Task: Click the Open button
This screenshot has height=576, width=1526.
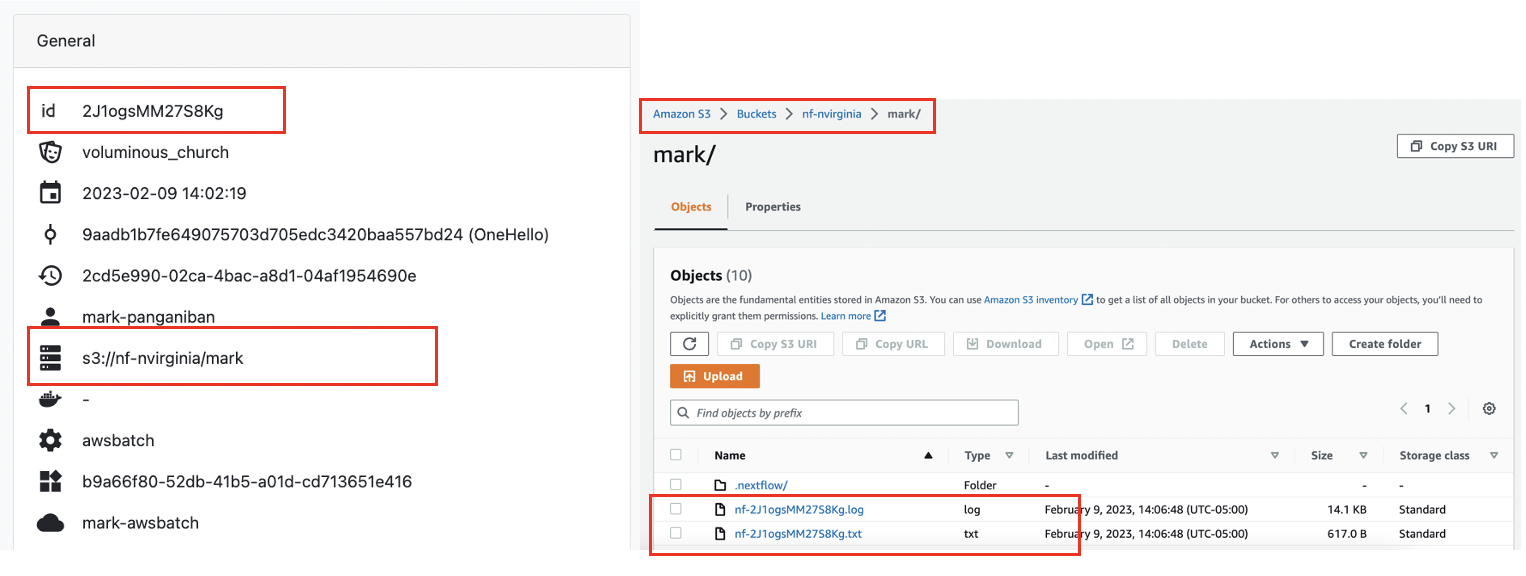Action: [x=1109, y=344]
